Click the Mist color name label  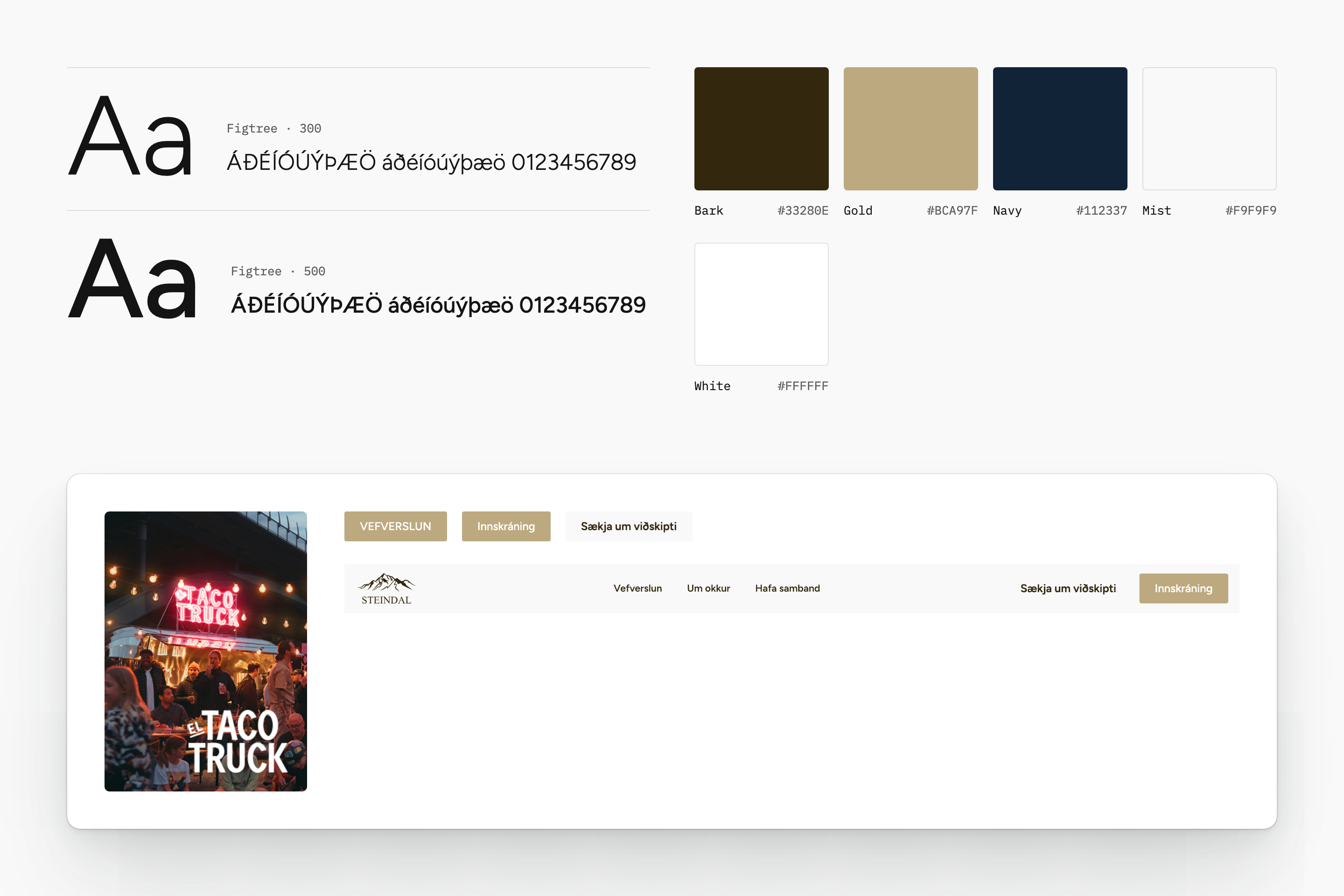pos(1156,211)
